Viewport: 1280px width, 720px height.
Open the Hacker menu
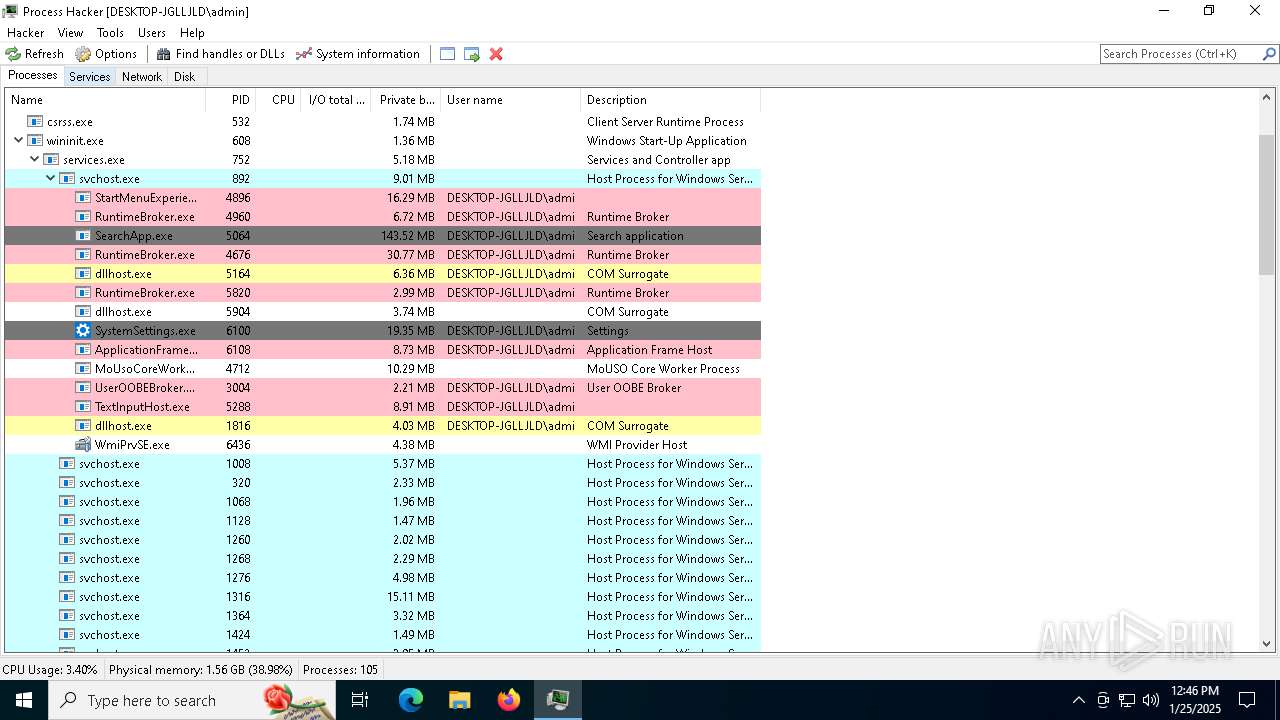[x=26, y=33]
